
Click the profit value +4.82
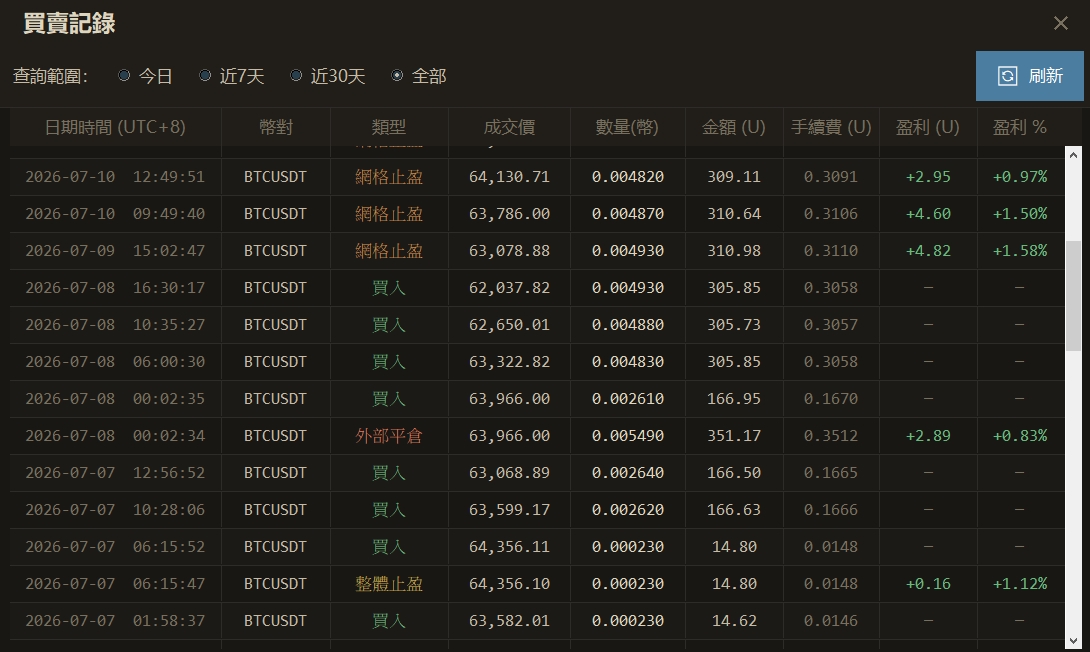click(928, 250)
